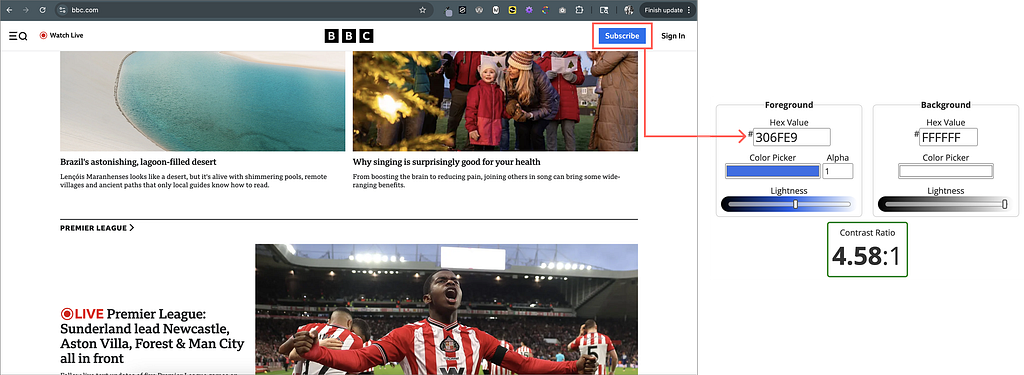Open the LIVE Premier League Sunderland headline
The image size is (1024, 375).
point(152,336)
